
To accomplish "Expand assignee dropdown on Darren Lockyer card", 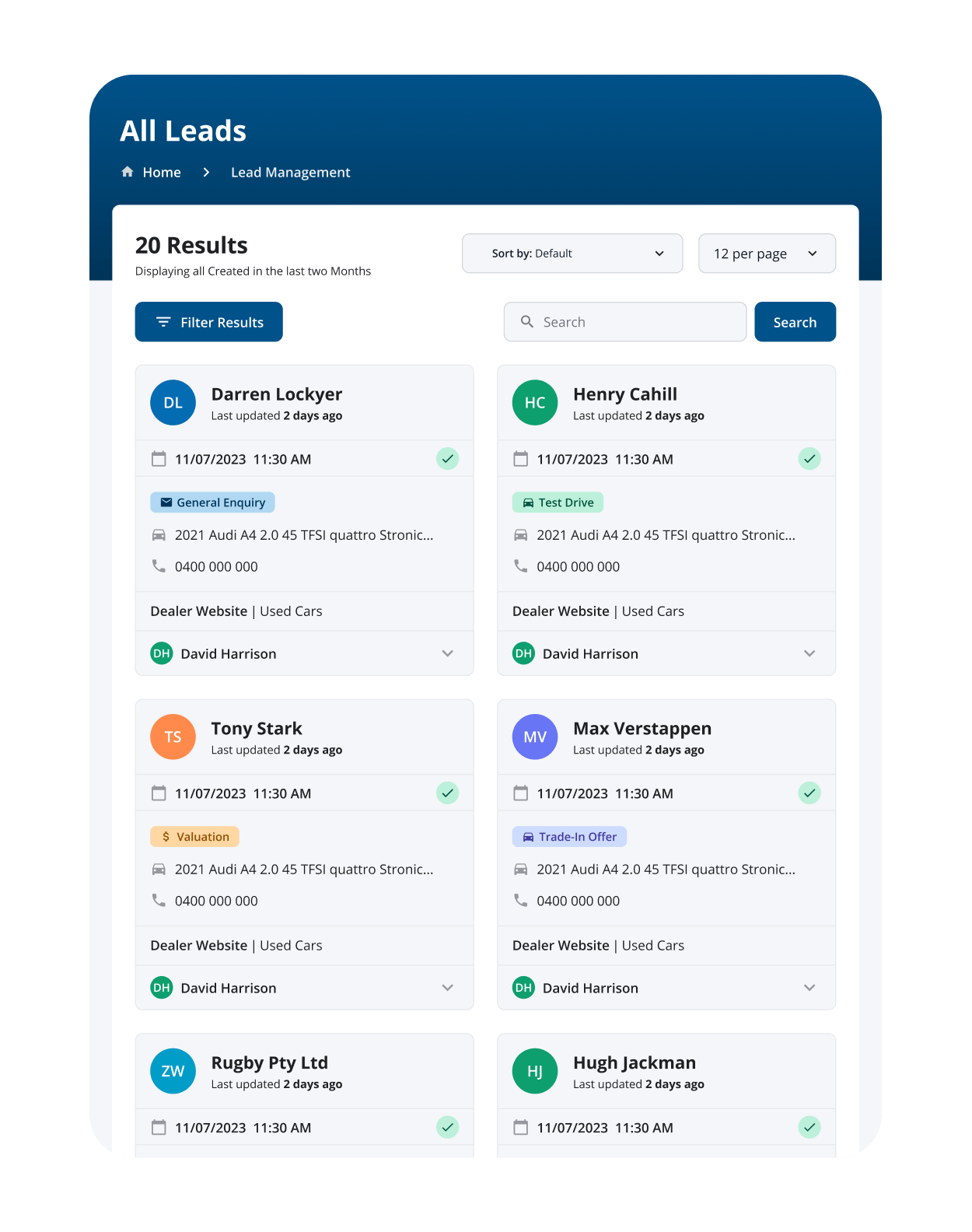I will pos(447,653).
